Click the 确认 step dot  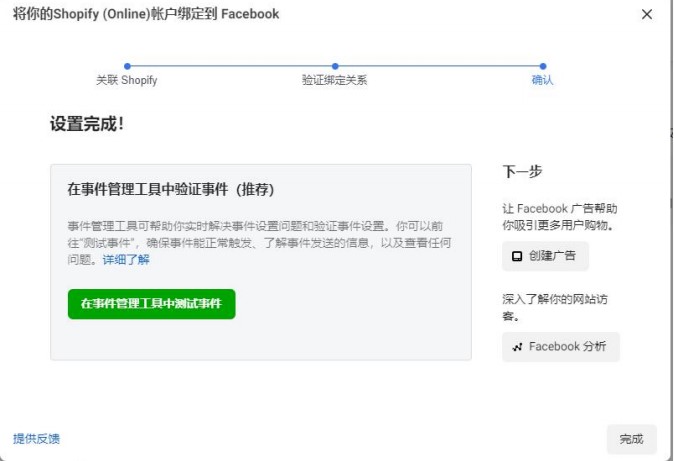pos(543,66)
